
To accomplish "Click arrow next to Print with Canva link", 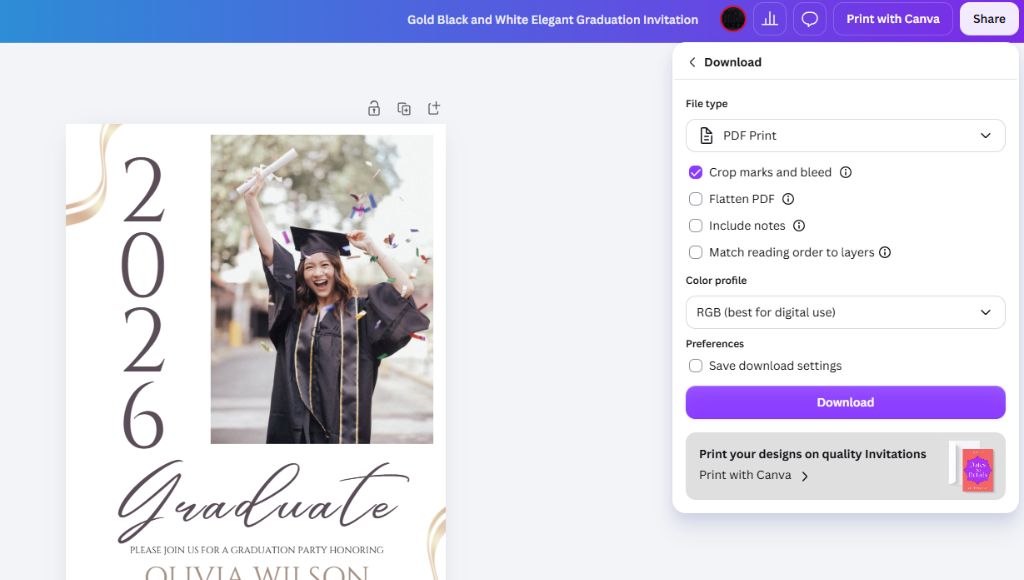I will tap(805, 476).
